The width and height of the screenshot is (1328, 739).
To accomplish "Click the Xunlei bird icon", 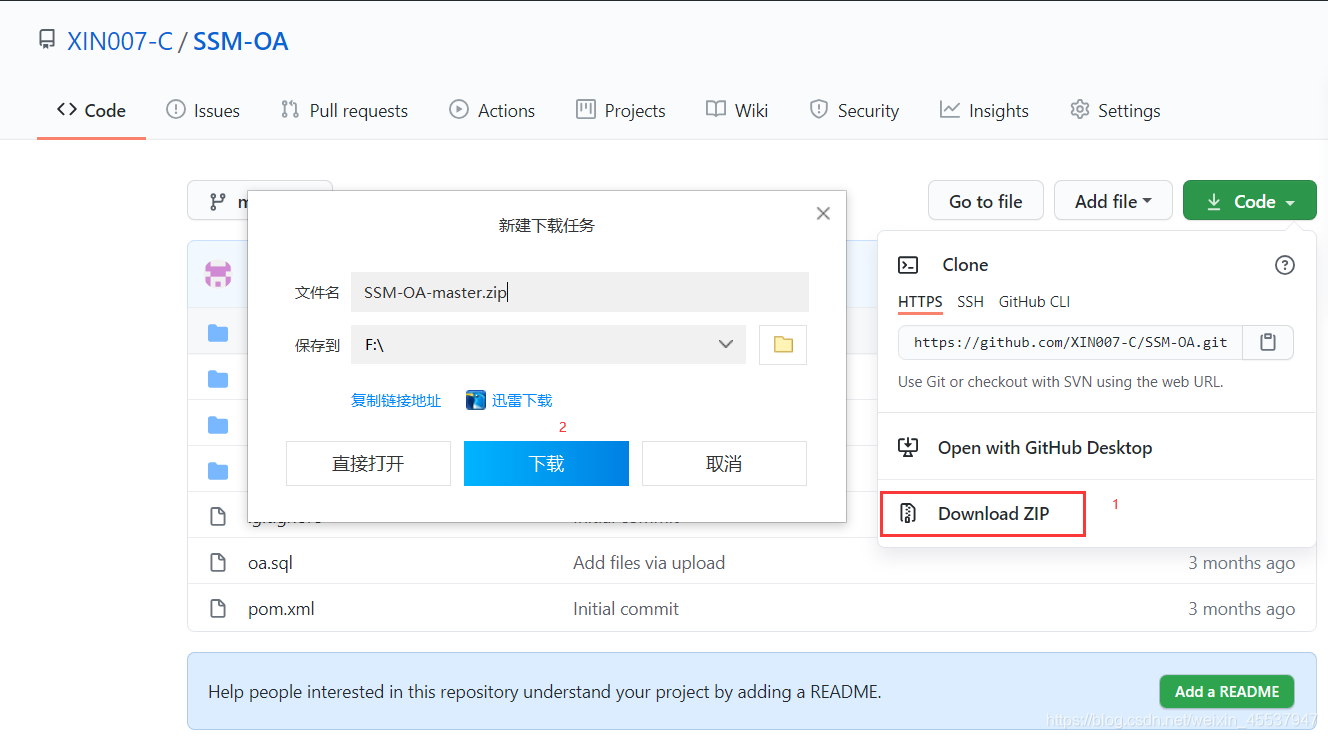I will [476, 400].
